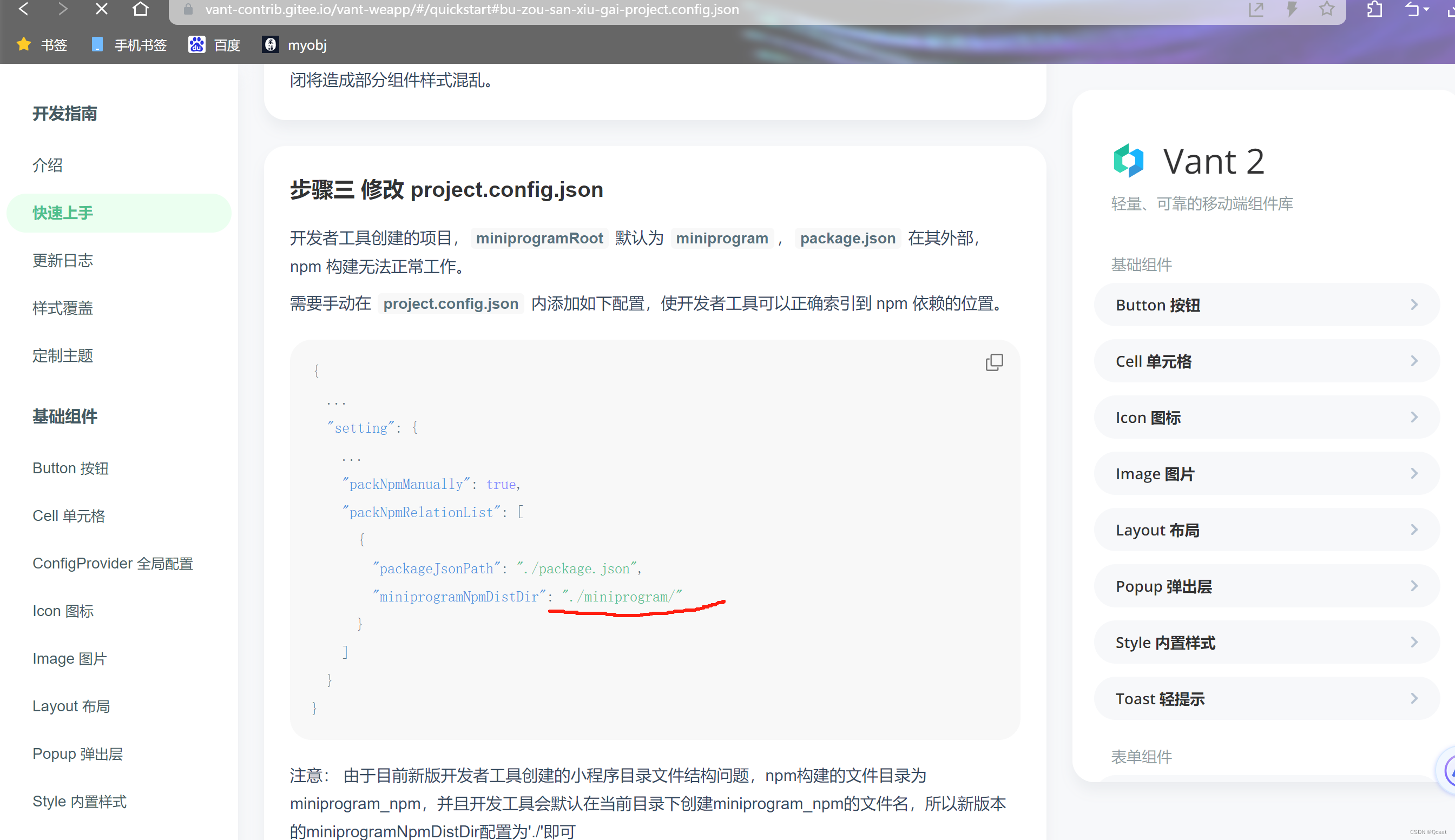The width and height of the screenshot is (1455, 840).
Task: Open the Icon 图标 component page
Action: [x=63, y=610]
